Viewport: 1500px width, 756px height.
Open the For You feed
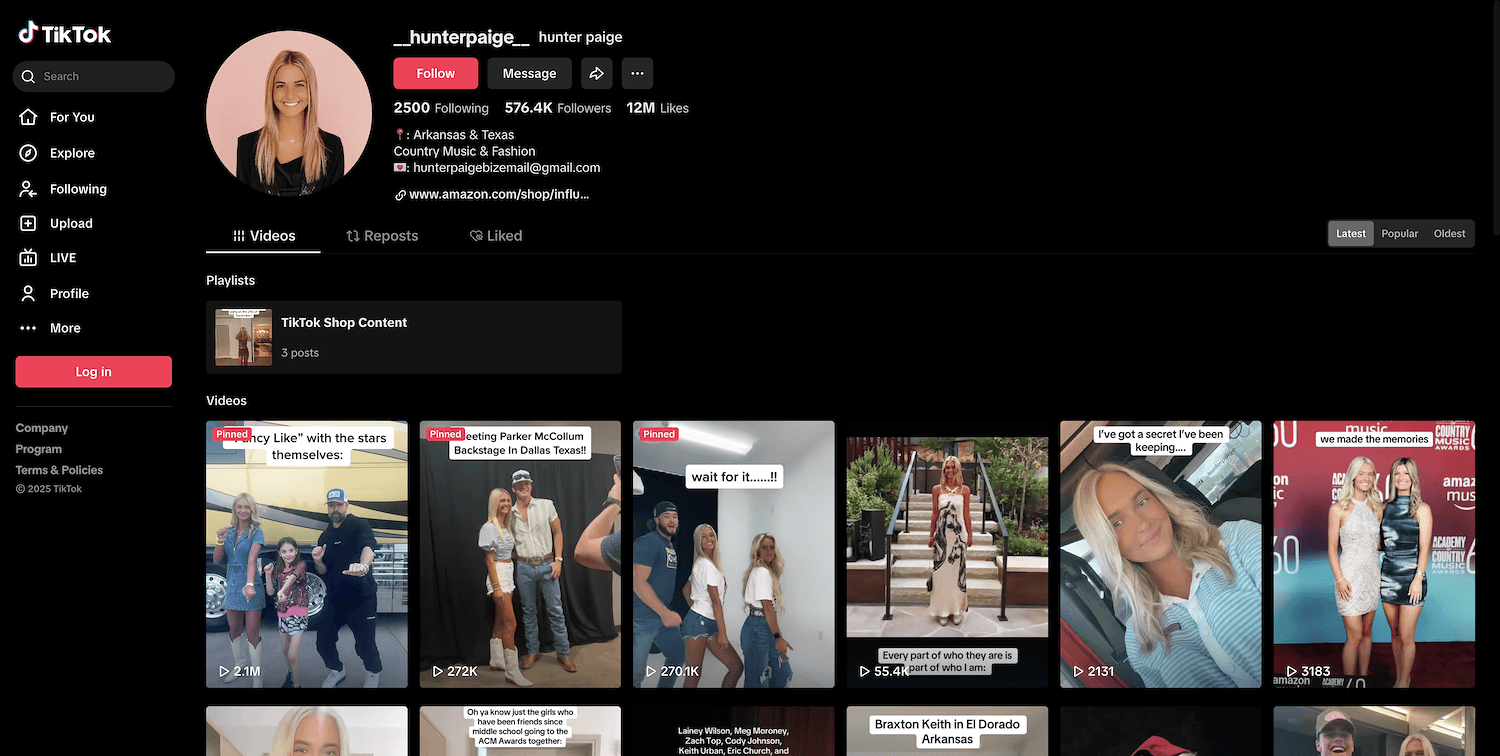[71, 117]
